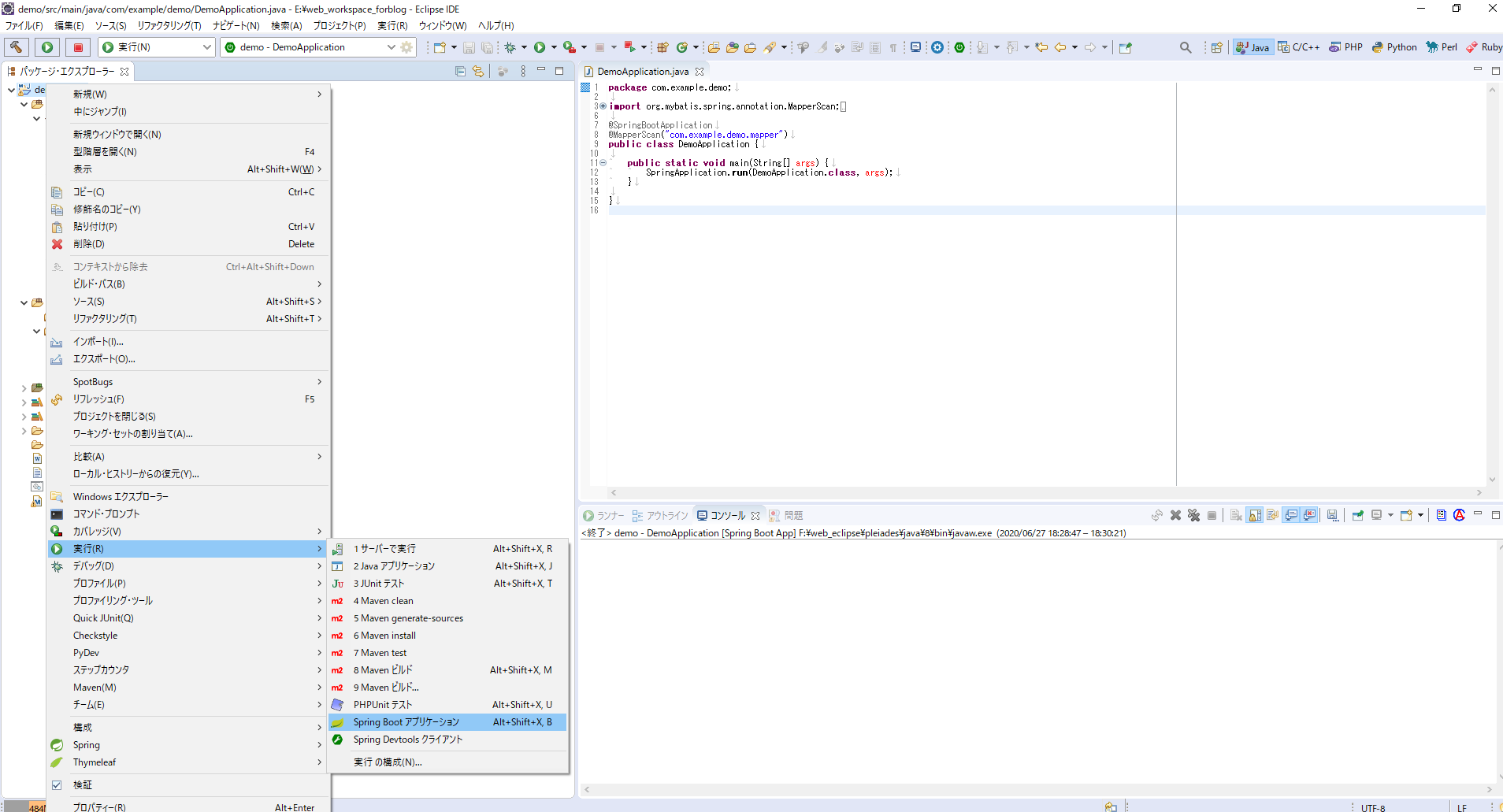Open the ウィンドウ(W) menu

point(443,26)
